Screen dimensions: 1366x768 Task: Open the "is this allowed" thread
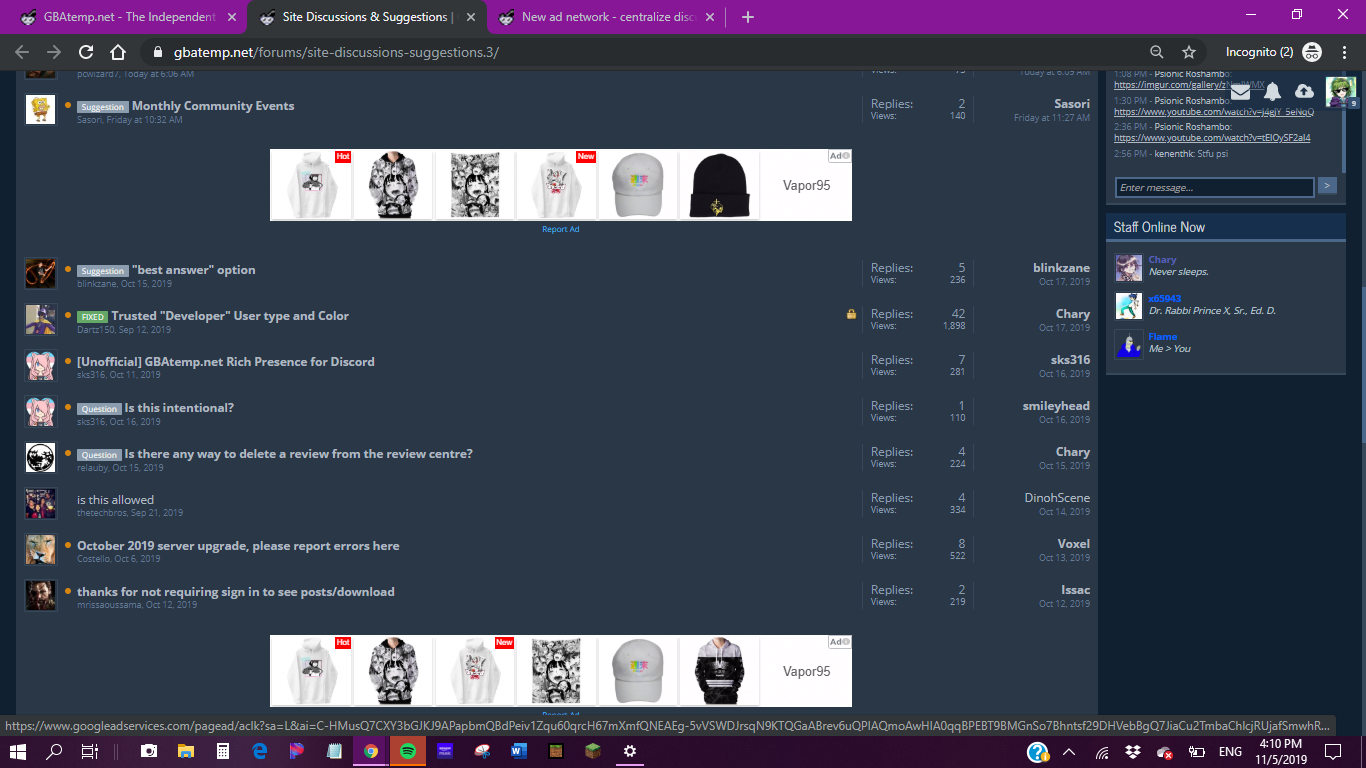(x=116, y=500)
